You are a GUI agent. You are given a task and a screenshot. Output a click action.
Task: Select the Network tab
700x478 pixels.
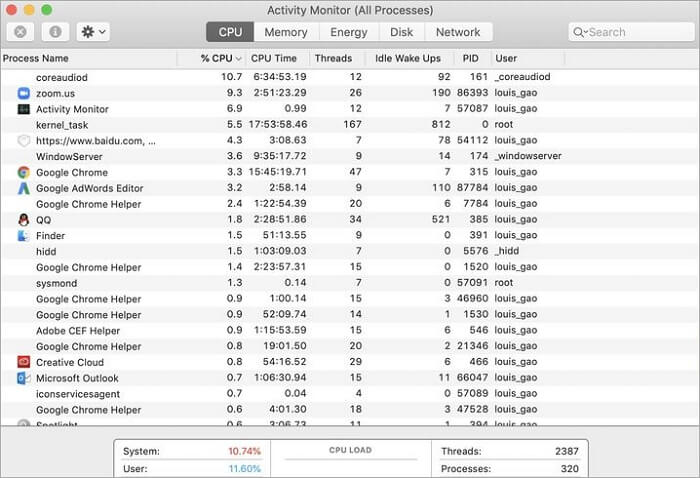coord(458,32)
